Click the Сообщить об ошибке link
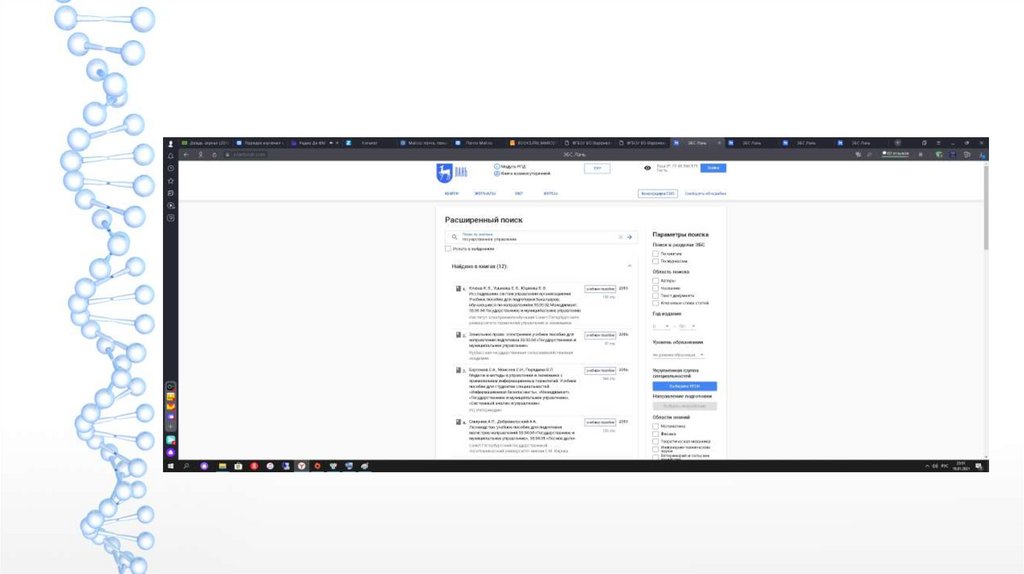Image resolution: width=1024 pixels, height=574 pixels. coord(705,194)
